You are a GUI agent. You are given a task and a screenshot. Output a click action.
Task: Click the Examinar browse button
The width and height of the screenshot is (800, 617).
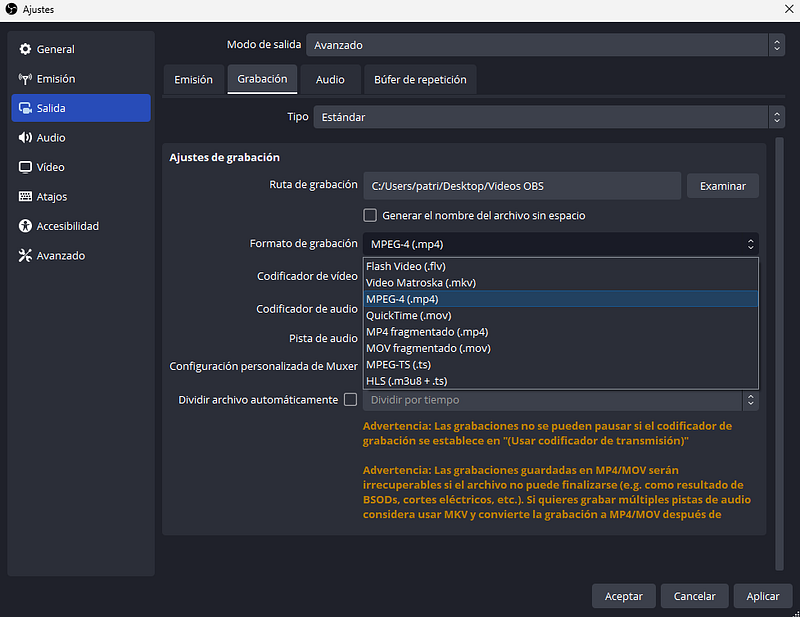(722, 186)
